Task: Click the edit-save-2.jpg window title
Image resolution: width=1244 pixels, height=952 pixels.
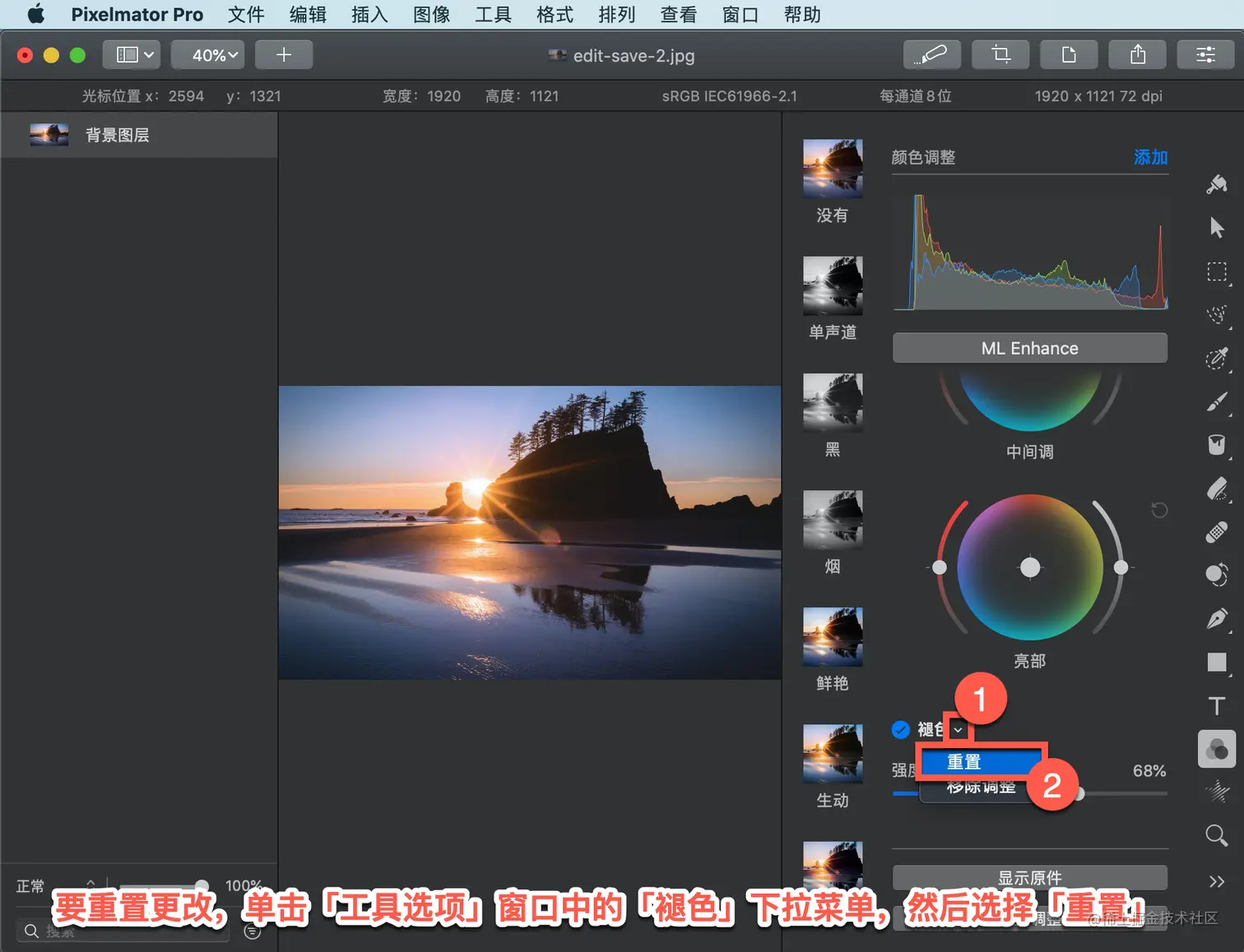Action: pos(634,56)
